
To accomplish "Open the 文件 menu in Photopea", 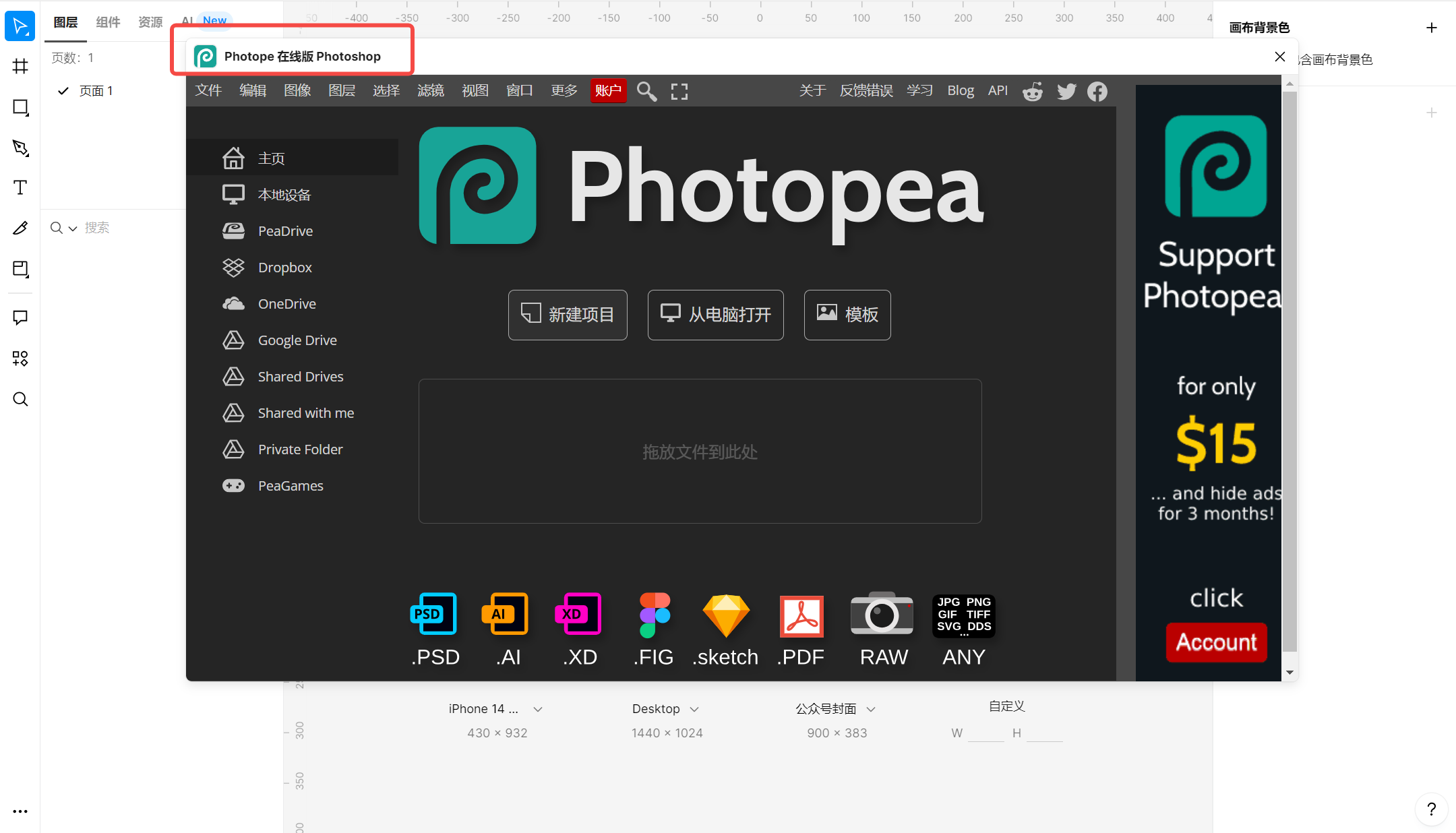I will tap(208, 90).
